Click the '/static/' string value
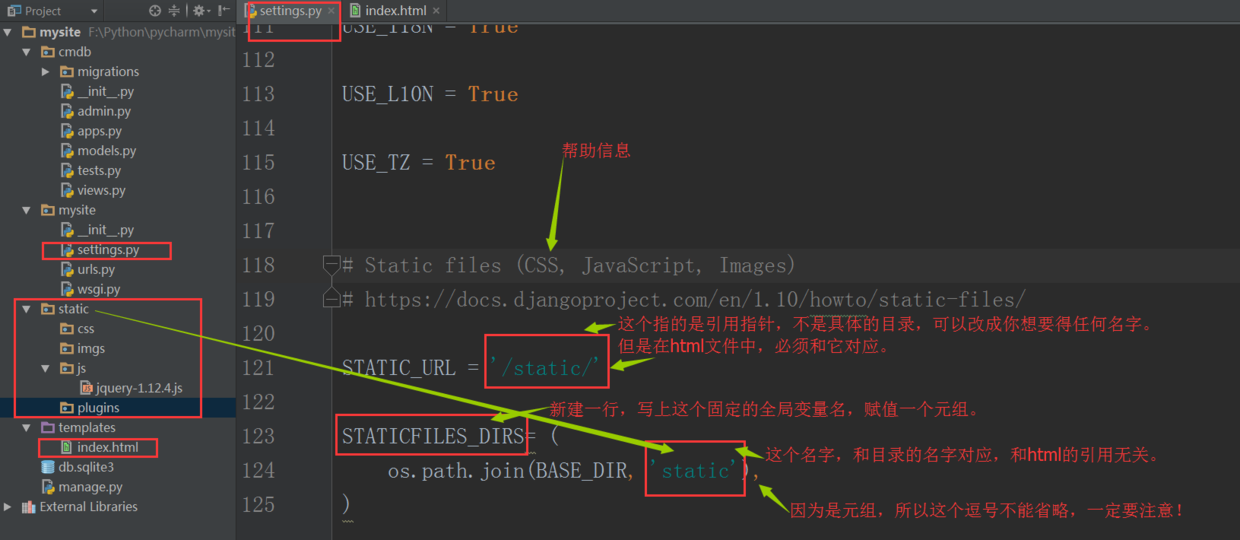This screenshot has height=540, width=1240. point(547,368)
